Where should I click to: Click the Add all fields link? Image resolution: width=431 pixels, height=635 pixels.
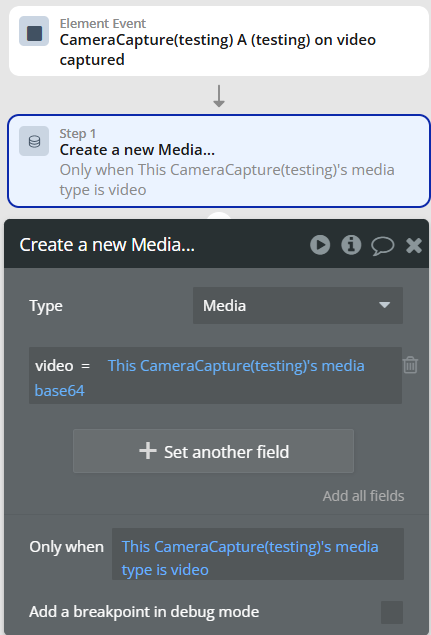(363, 496)
